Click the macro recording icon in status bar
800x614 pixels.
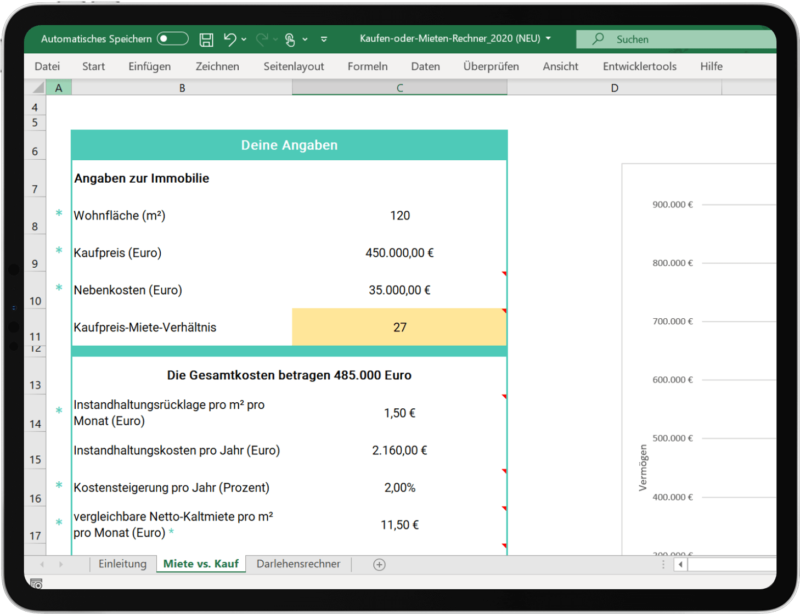point(37,582)
